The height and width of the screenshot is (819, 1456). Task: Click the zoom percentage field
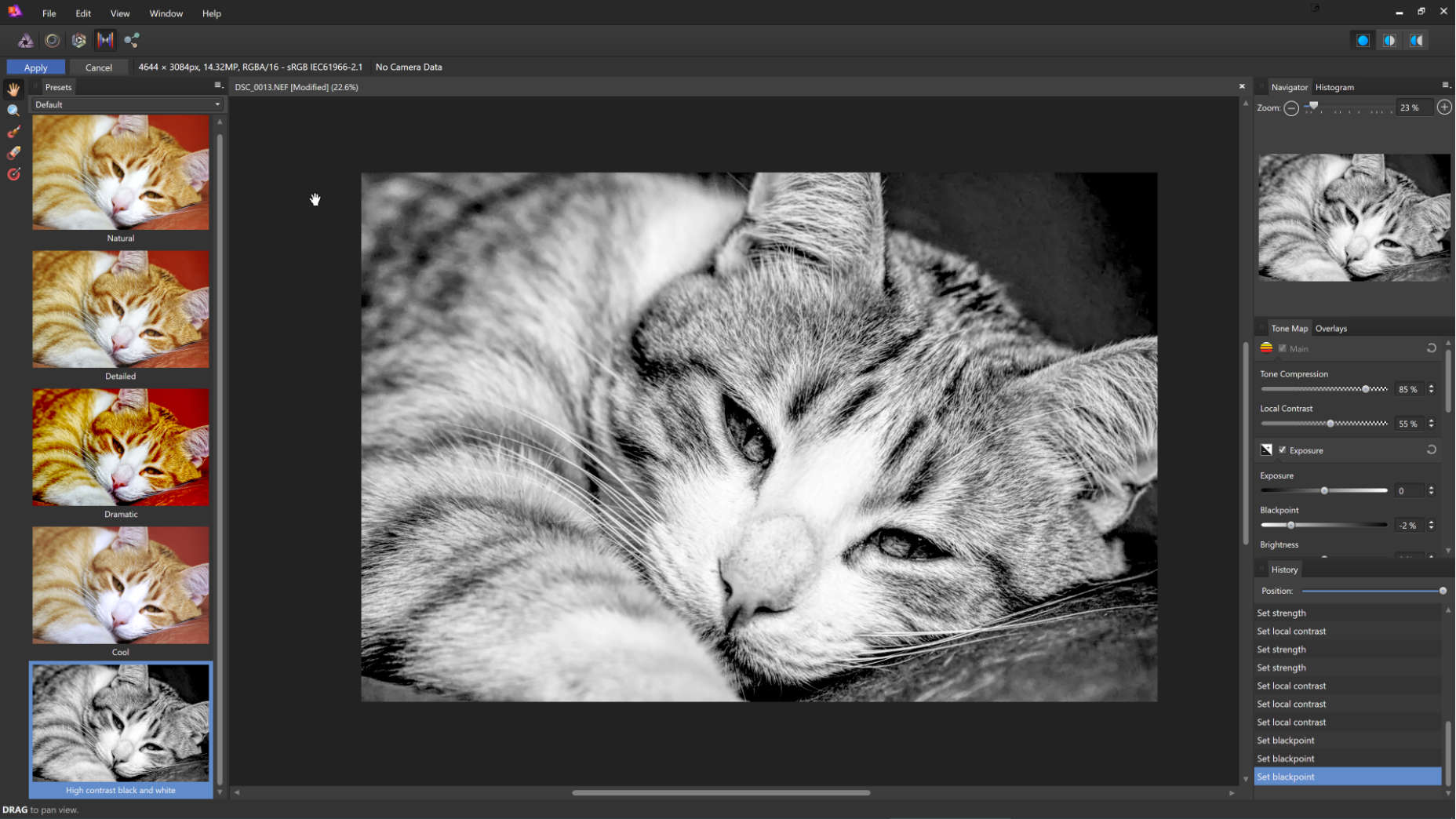click(x=1413, y=108)
